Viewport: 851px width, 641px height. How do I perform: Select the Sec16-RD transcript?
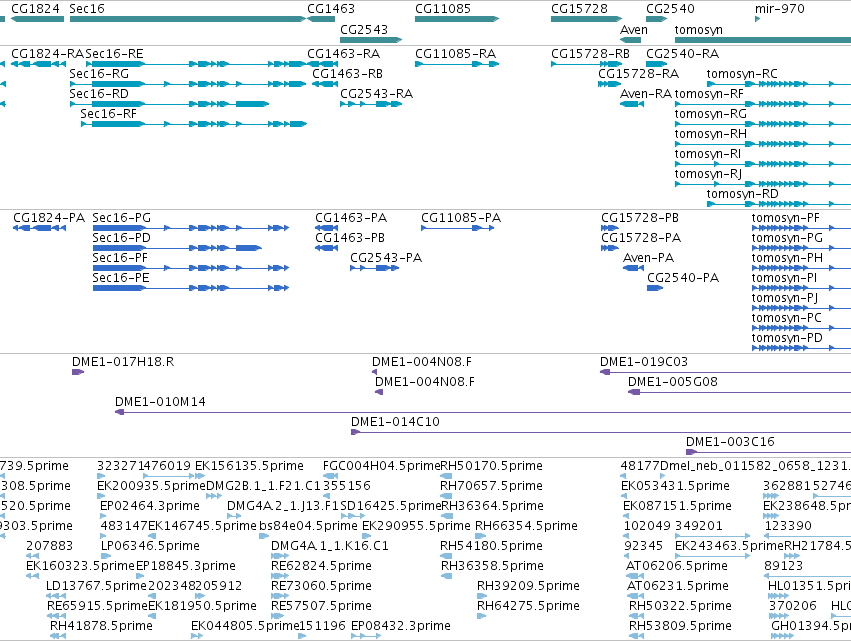(x=169, y=104)
